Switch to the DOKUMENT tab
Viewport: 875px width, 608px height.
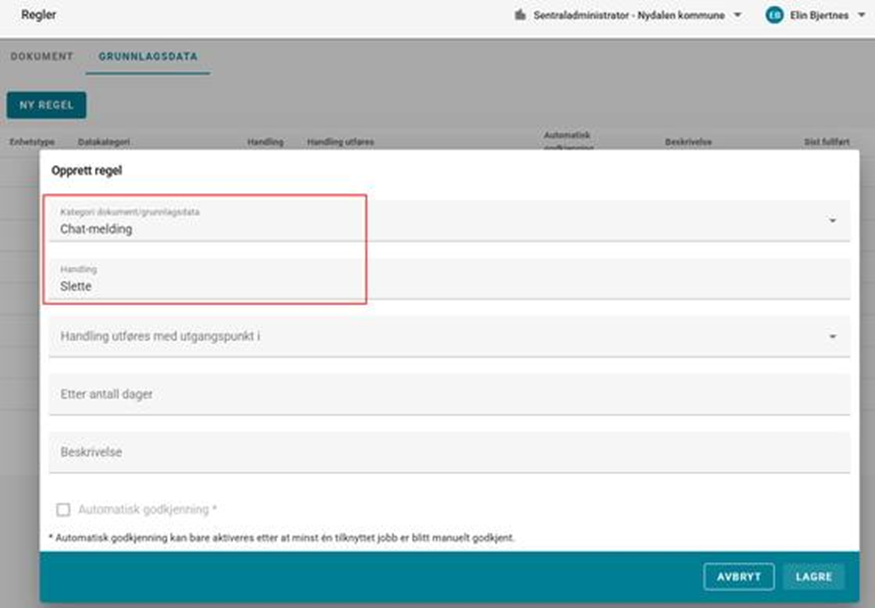[42, 56]
